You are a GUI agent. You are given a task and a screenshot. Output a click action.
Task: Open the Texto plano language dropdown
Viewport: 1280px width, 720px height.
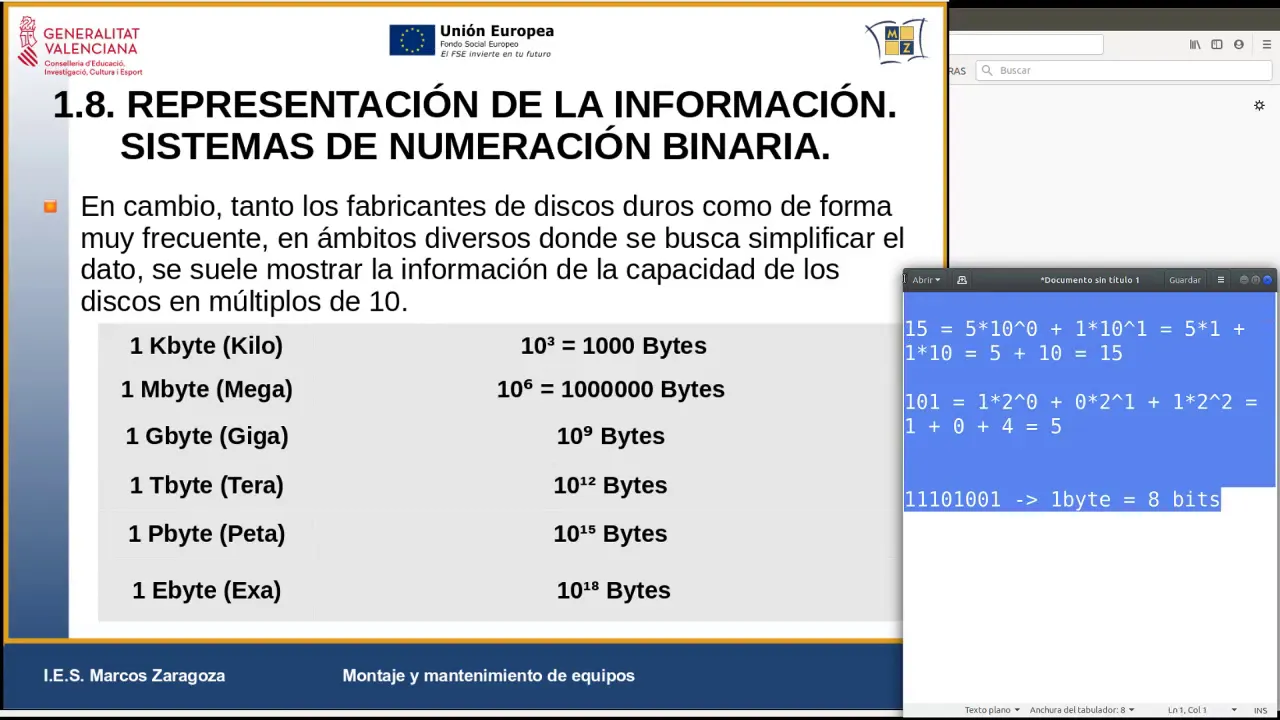pyautogui.click(x=992, y=710)
